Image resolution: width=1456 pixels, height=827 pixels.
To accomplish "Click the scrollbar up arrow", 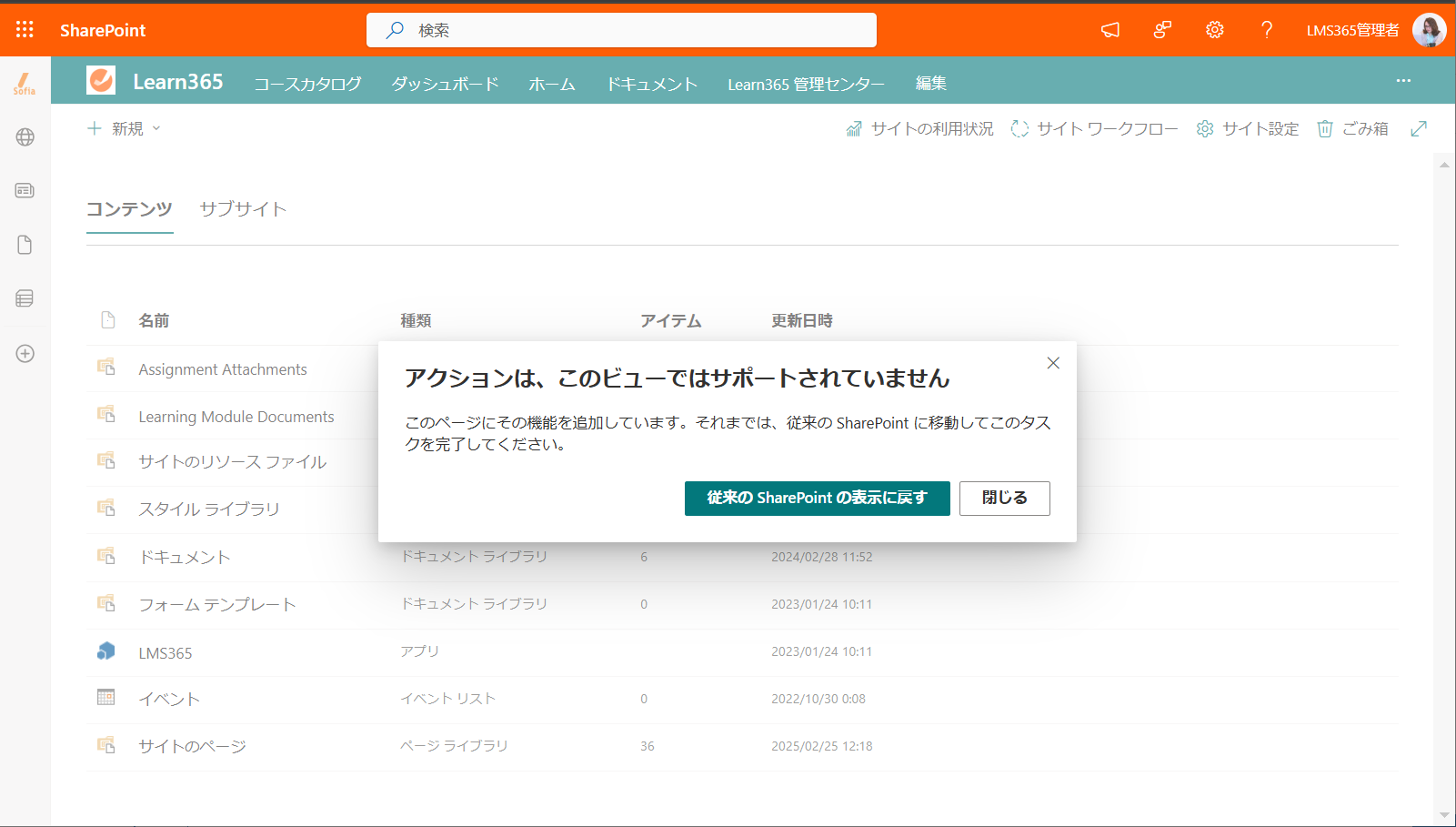I will click(1444, 165).
